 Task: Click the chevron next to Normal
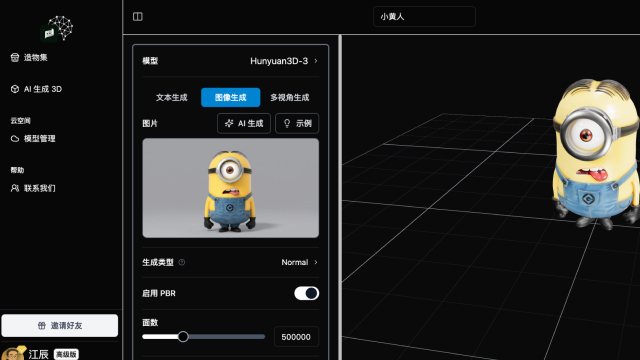pyautogui.click(x=316, y=262)
